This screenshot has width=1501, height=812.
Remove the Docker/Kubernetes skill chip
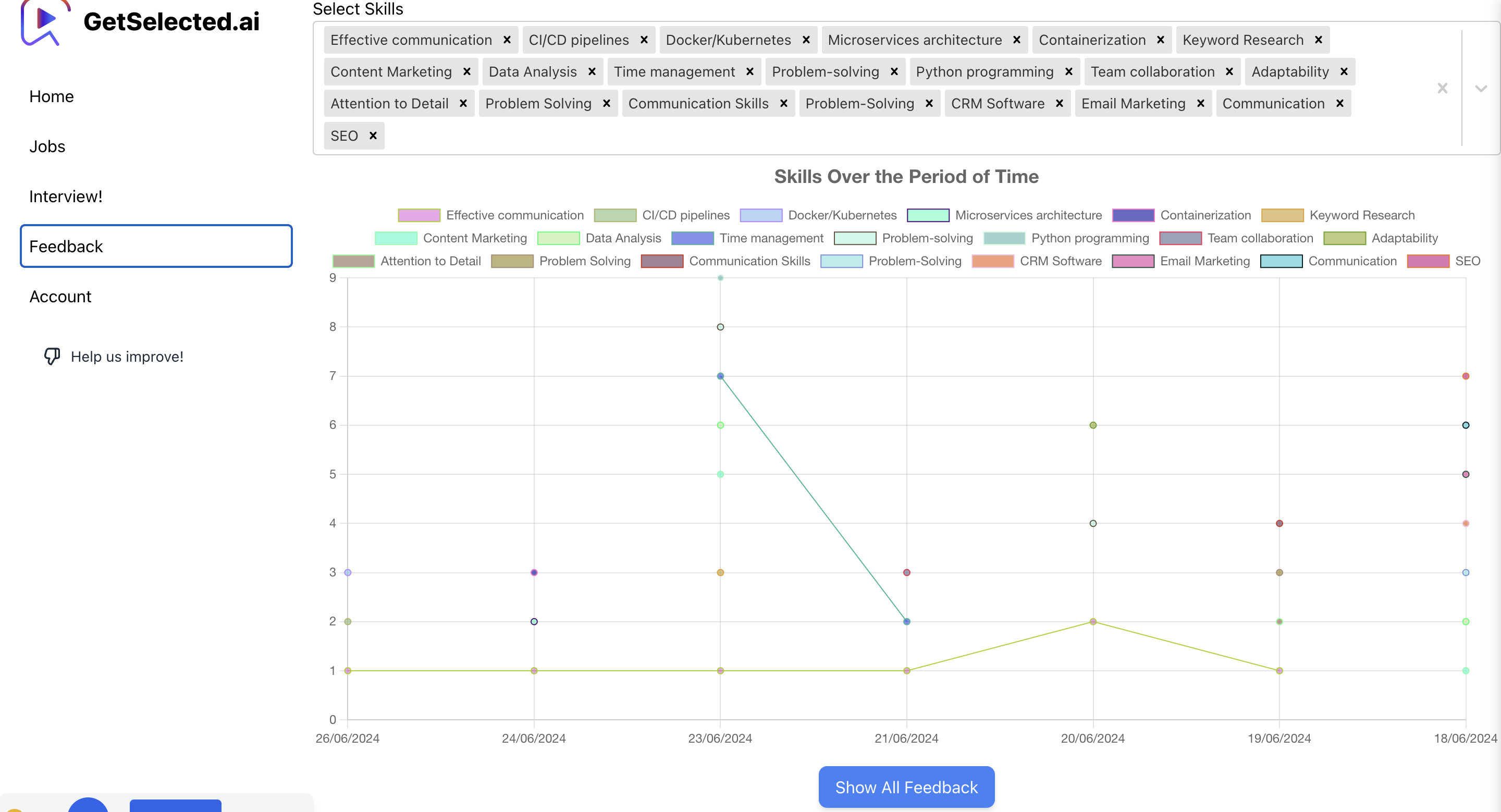[805, 40]
